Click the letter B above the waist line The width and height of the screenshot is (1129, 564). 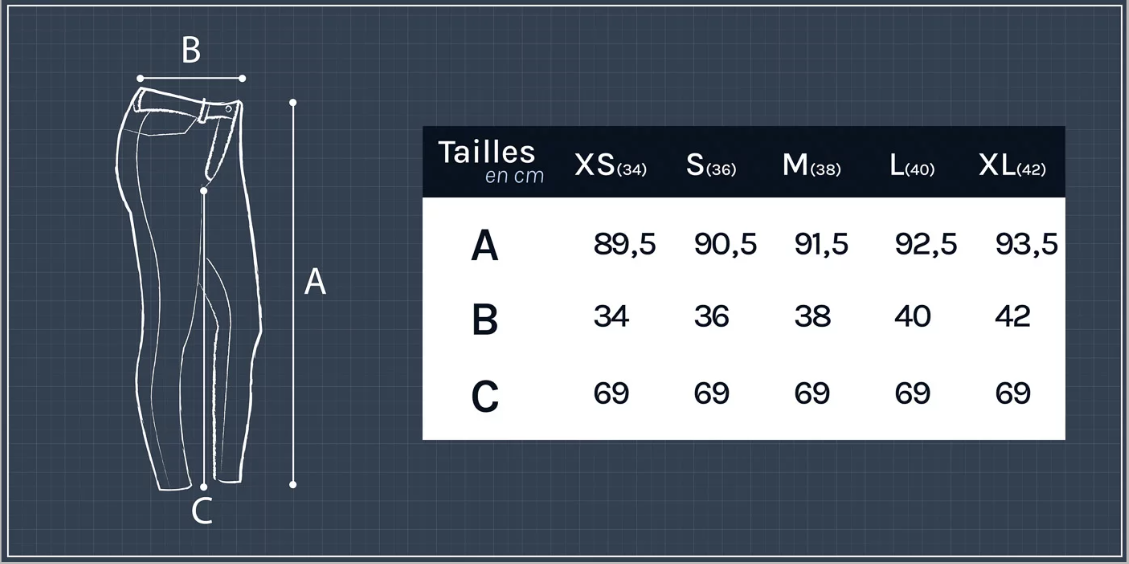point(191,50)
